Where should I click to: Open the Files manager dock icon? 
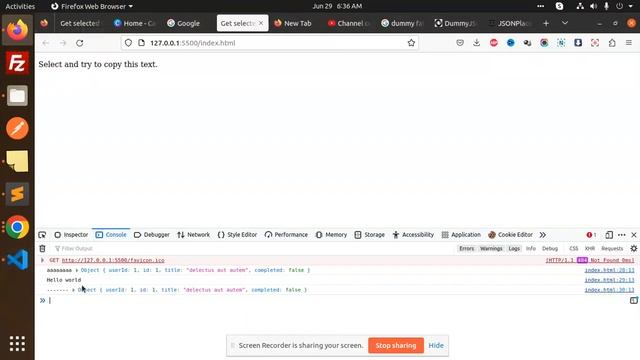coord(17,96)
